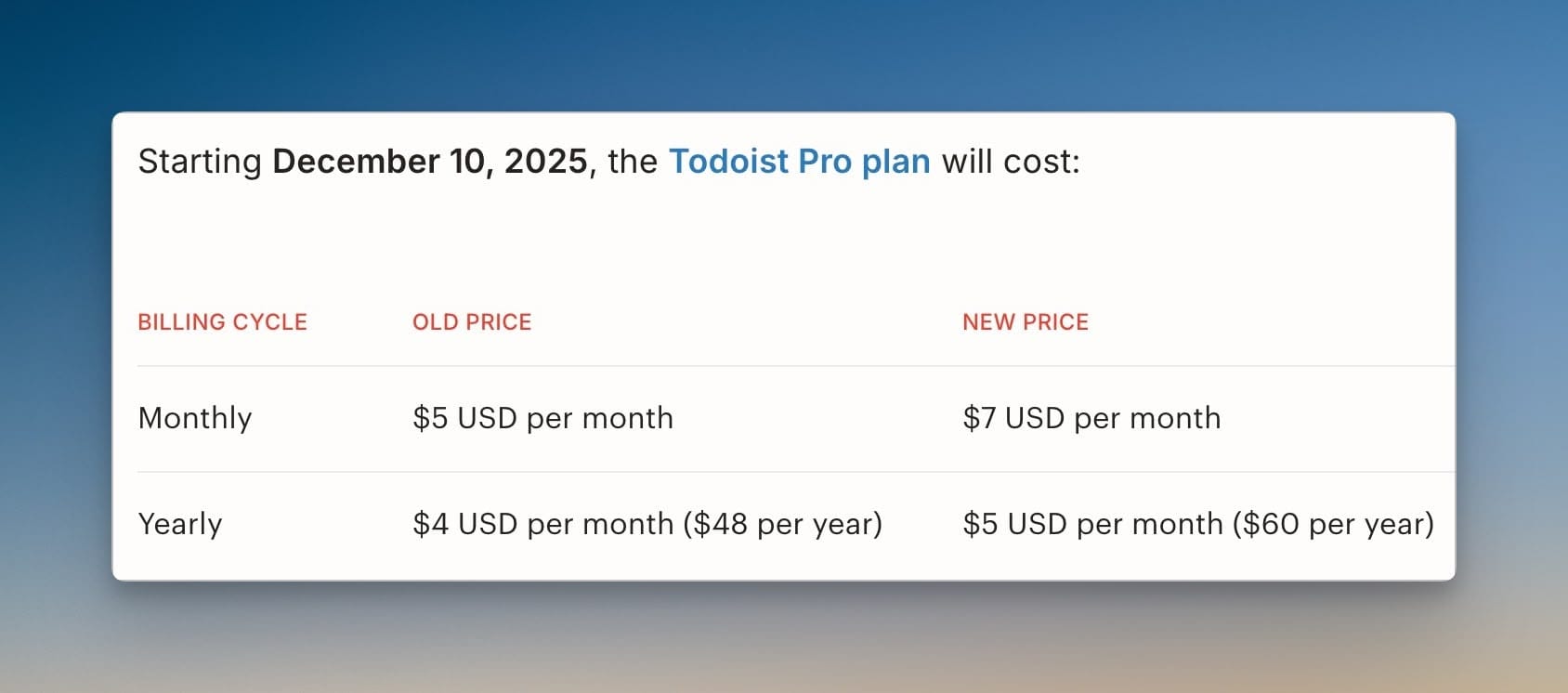The height and width of the screenshot is (693, 1568).
Task: Select the Yearly billing cycle cell
Action: pyautogui.click(x=180, y=525)
